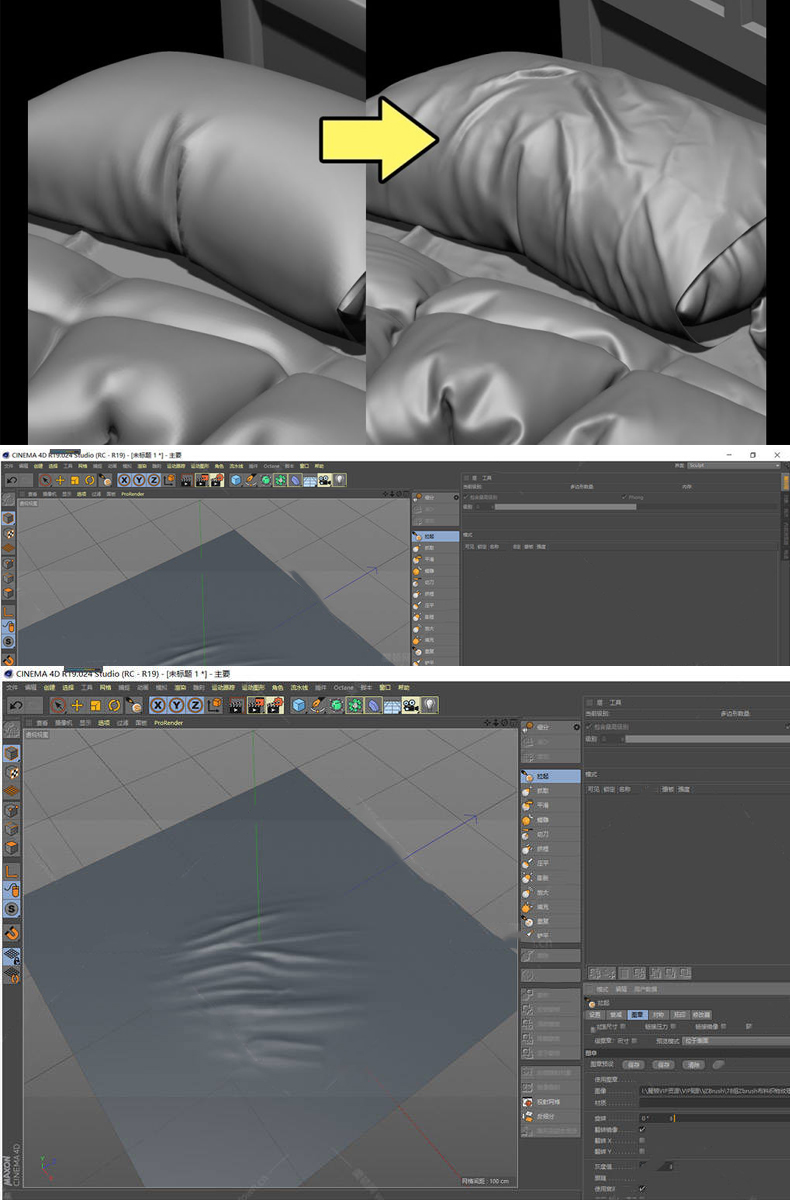Switch to Texture mode in lower window sidebar

tap(11, 771)
